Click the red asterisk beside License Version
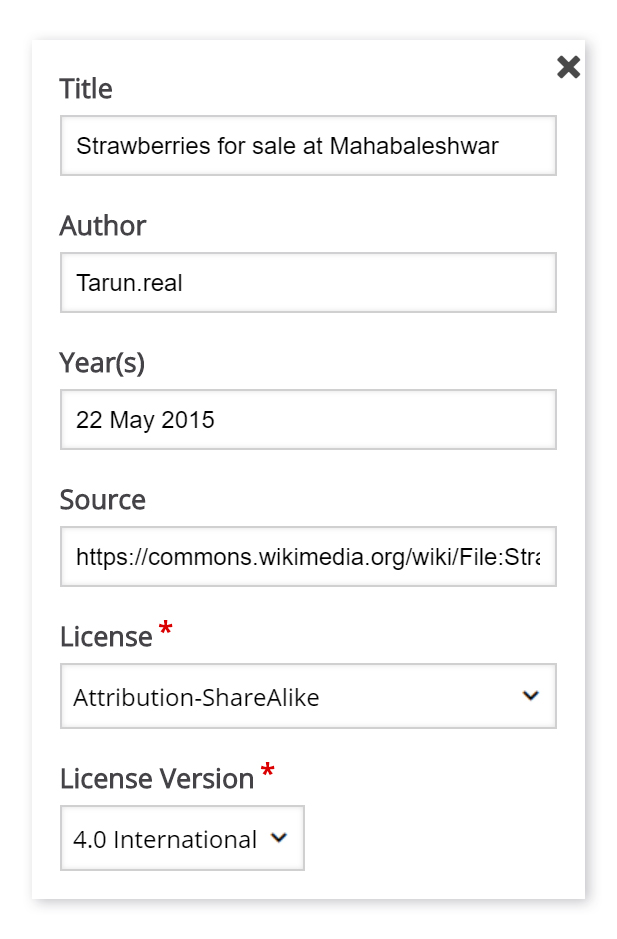This screenshot has width=617, height=939. click(x=267, y=770)
